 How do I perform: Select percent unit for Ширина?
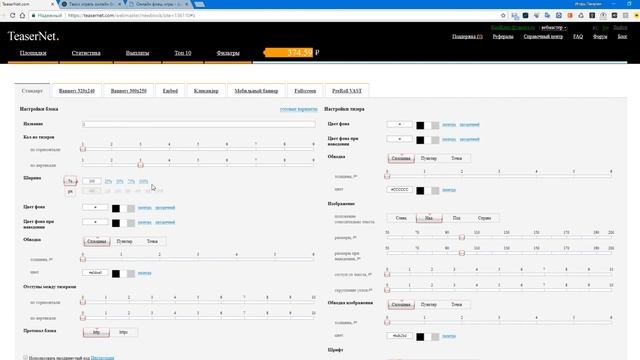(70, 181)
